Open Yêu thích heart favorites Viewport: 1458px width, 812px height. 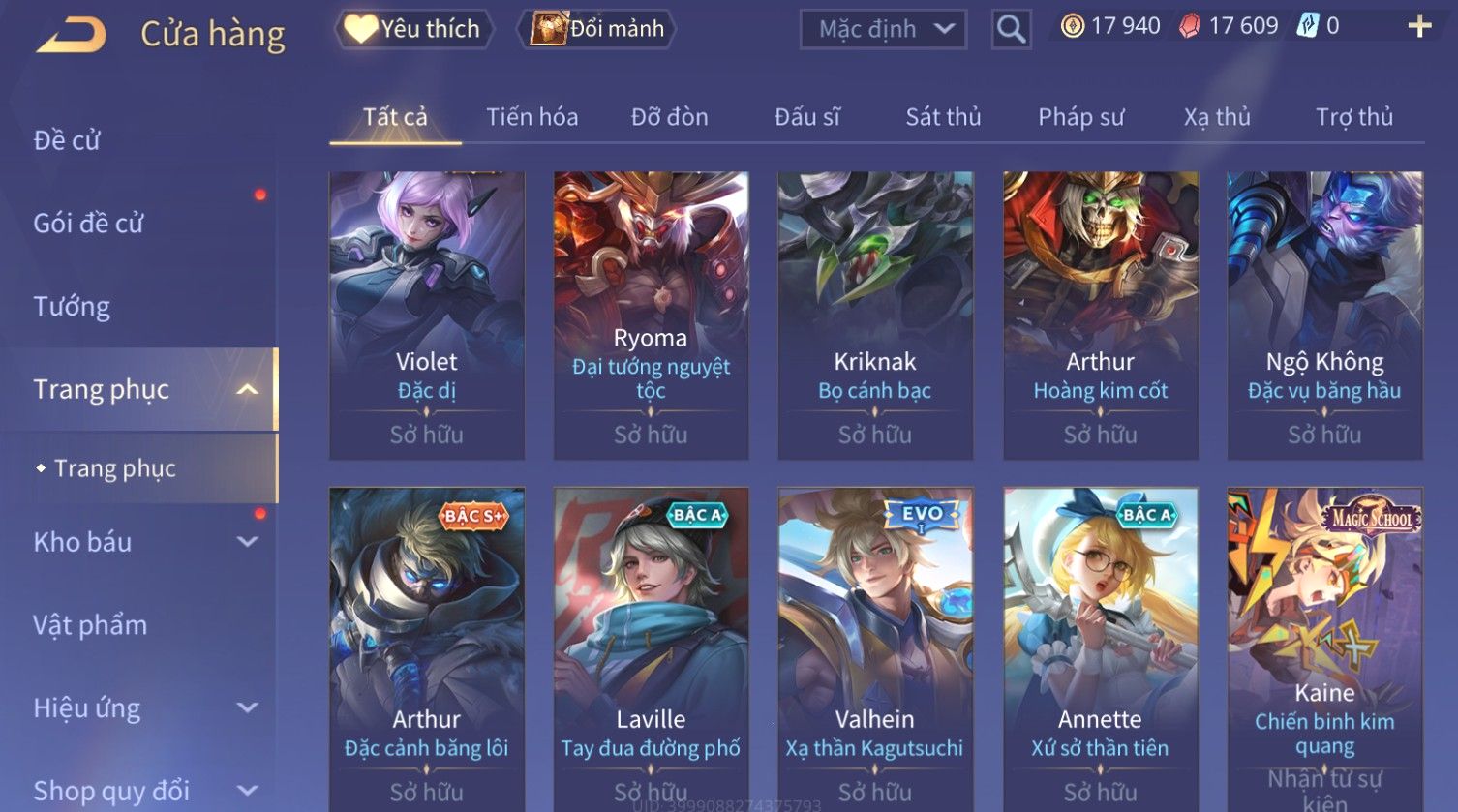[413, 29]
